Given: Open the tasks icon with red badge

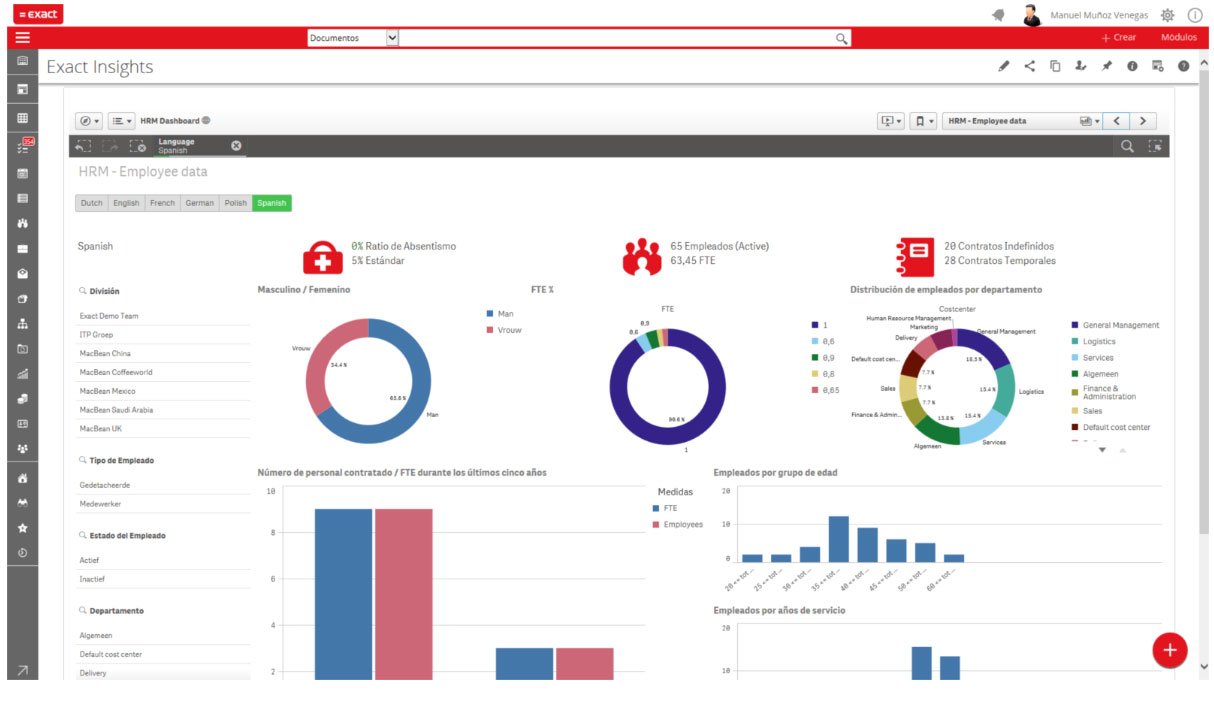Looking at the screenshot, I should coord(22,145).
